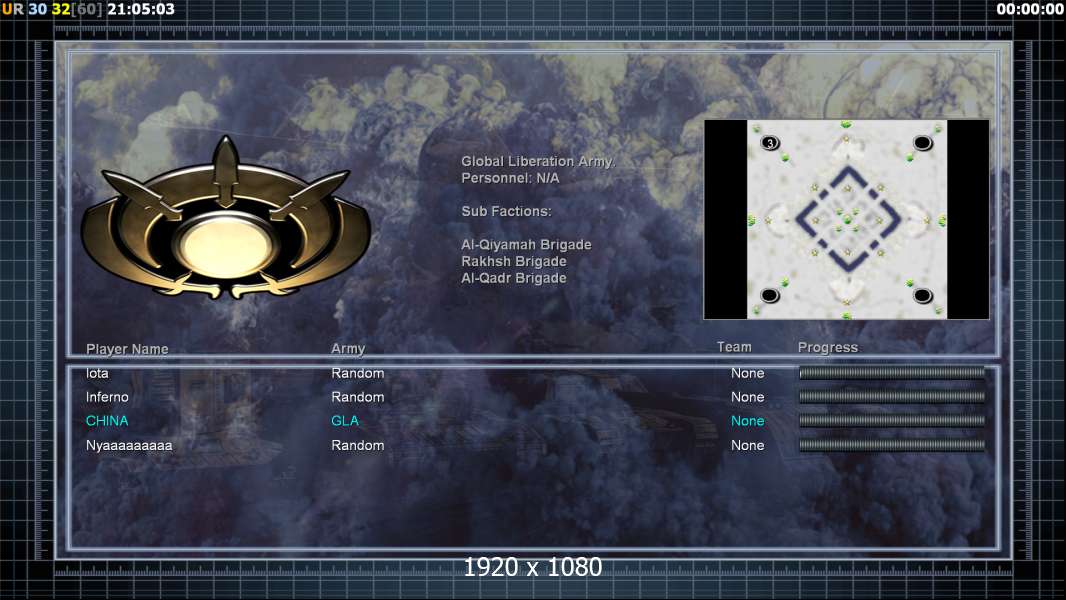Select the player name Inferno
This screenshot has width=1066, height=600.
coord(107,397)
